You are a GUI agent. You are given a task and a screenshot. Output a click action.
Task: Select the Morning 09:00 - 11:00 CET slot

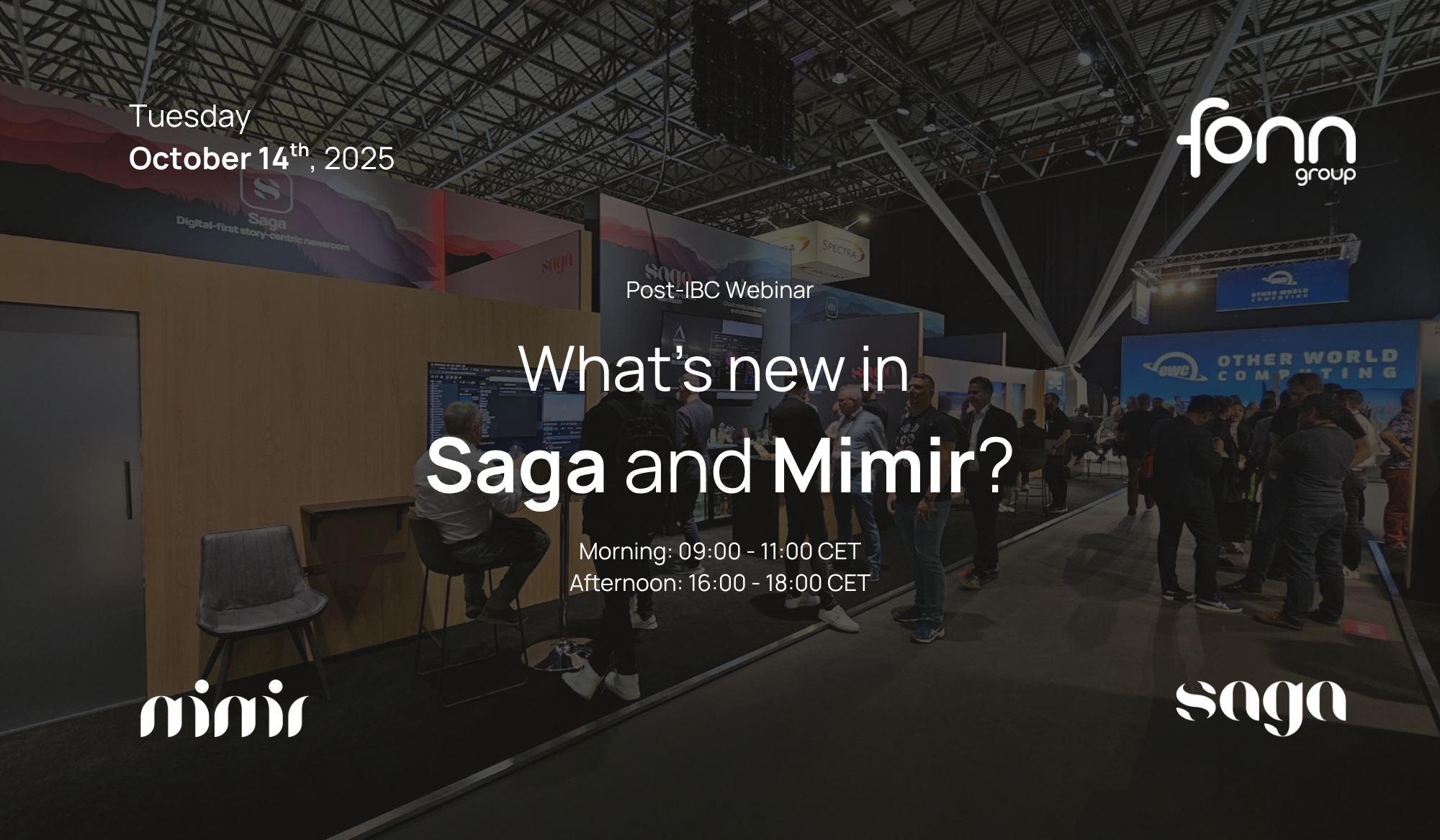719,551
